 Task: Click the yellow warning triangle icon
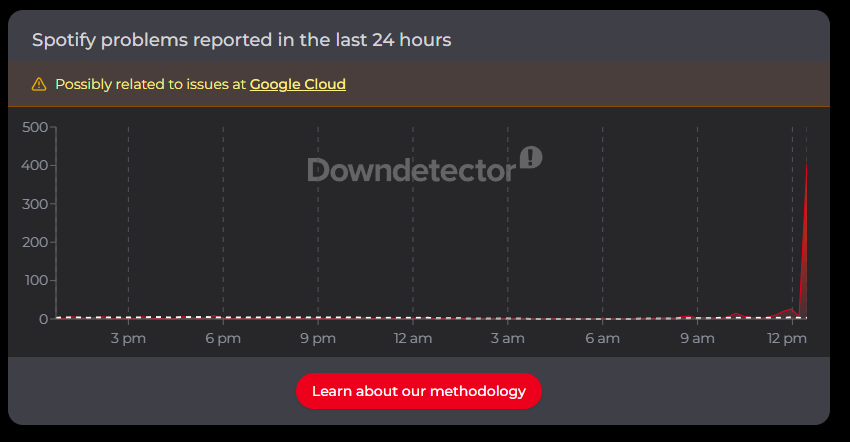pyautogui.click(x=39, y=84)
